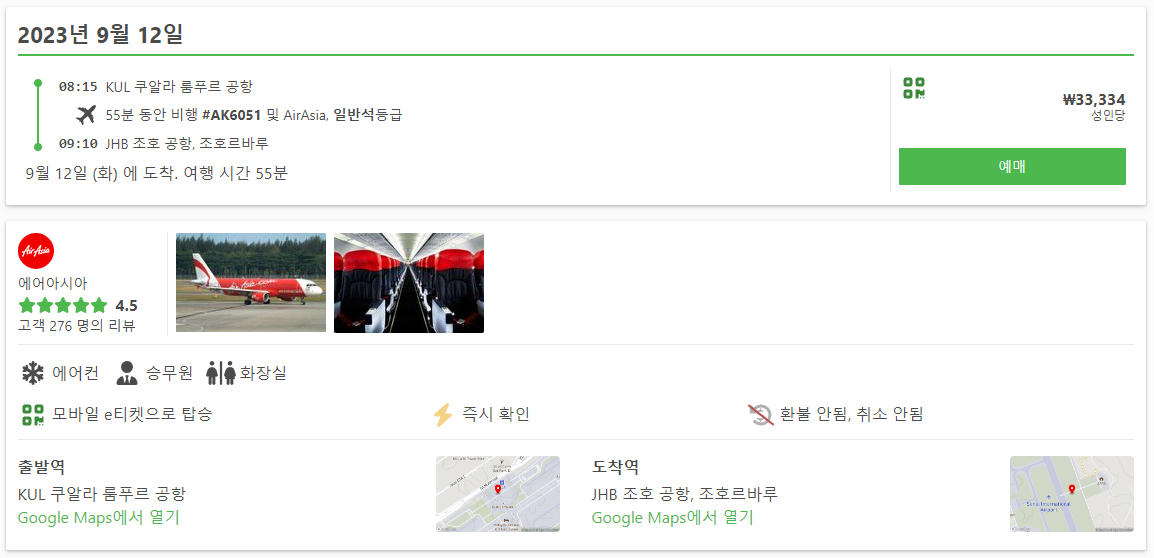Open the cabin interior seats photo
Screen dimensions: 1154x558
(x=409, y=283)
